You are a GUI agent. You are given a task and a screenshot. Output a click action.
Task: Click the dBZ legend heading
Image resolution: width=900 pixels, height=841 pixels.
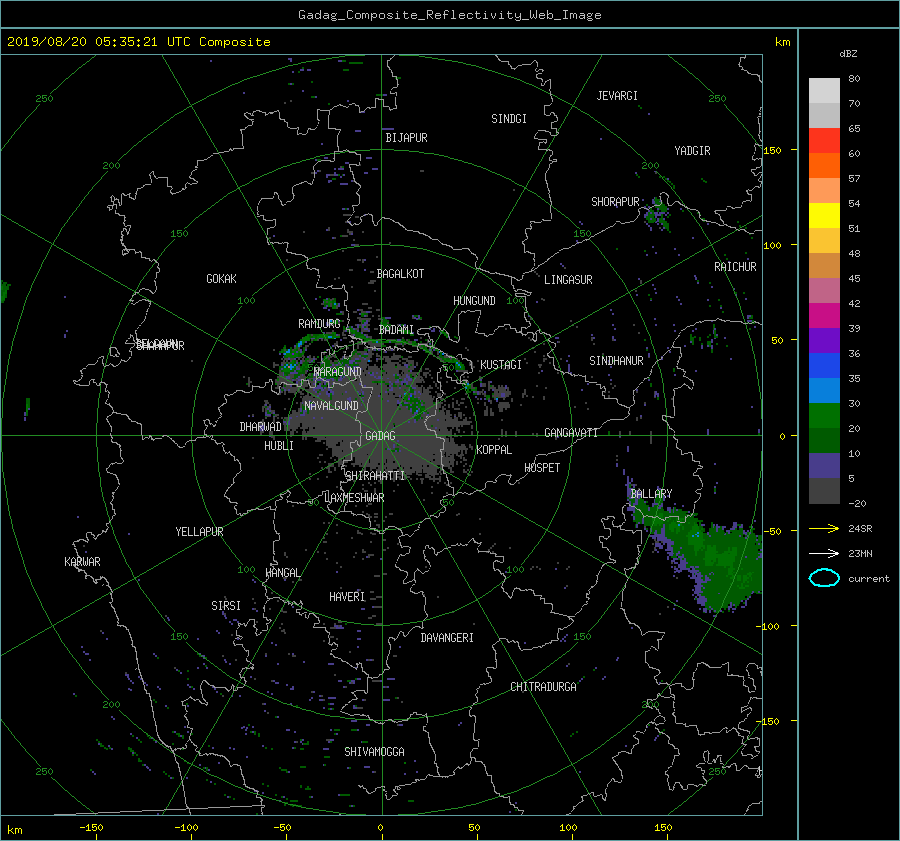[x=848, y=54]
